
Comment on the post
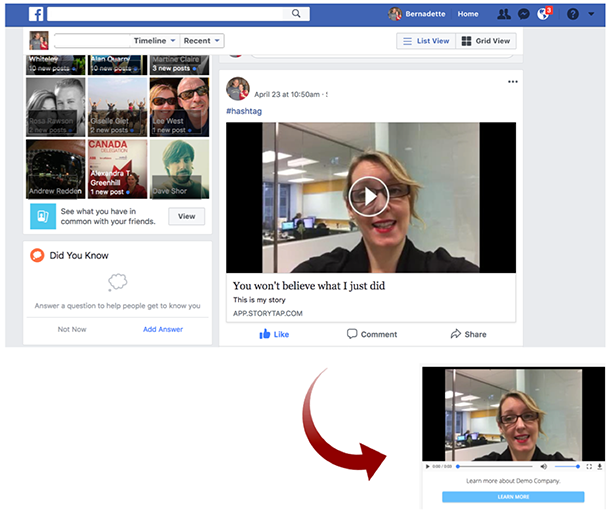pyautogui.click(x=372, y=334)
